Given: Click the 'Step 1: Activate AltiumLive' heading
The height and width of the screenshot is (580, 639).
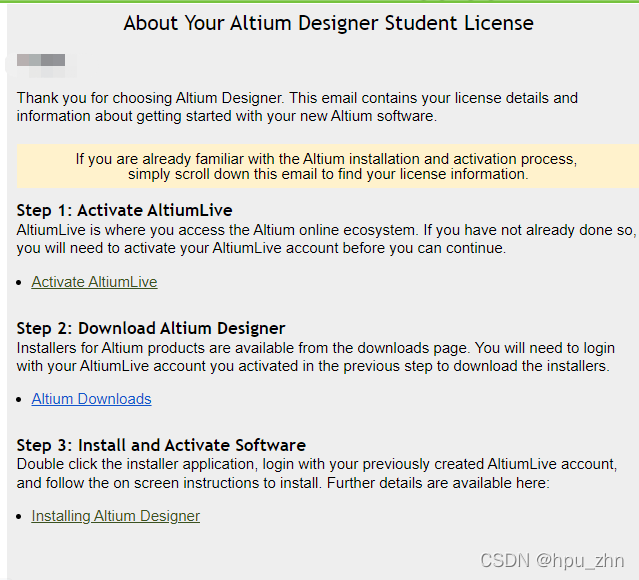Looking at the screenshot, I should [x=124, y=211].
